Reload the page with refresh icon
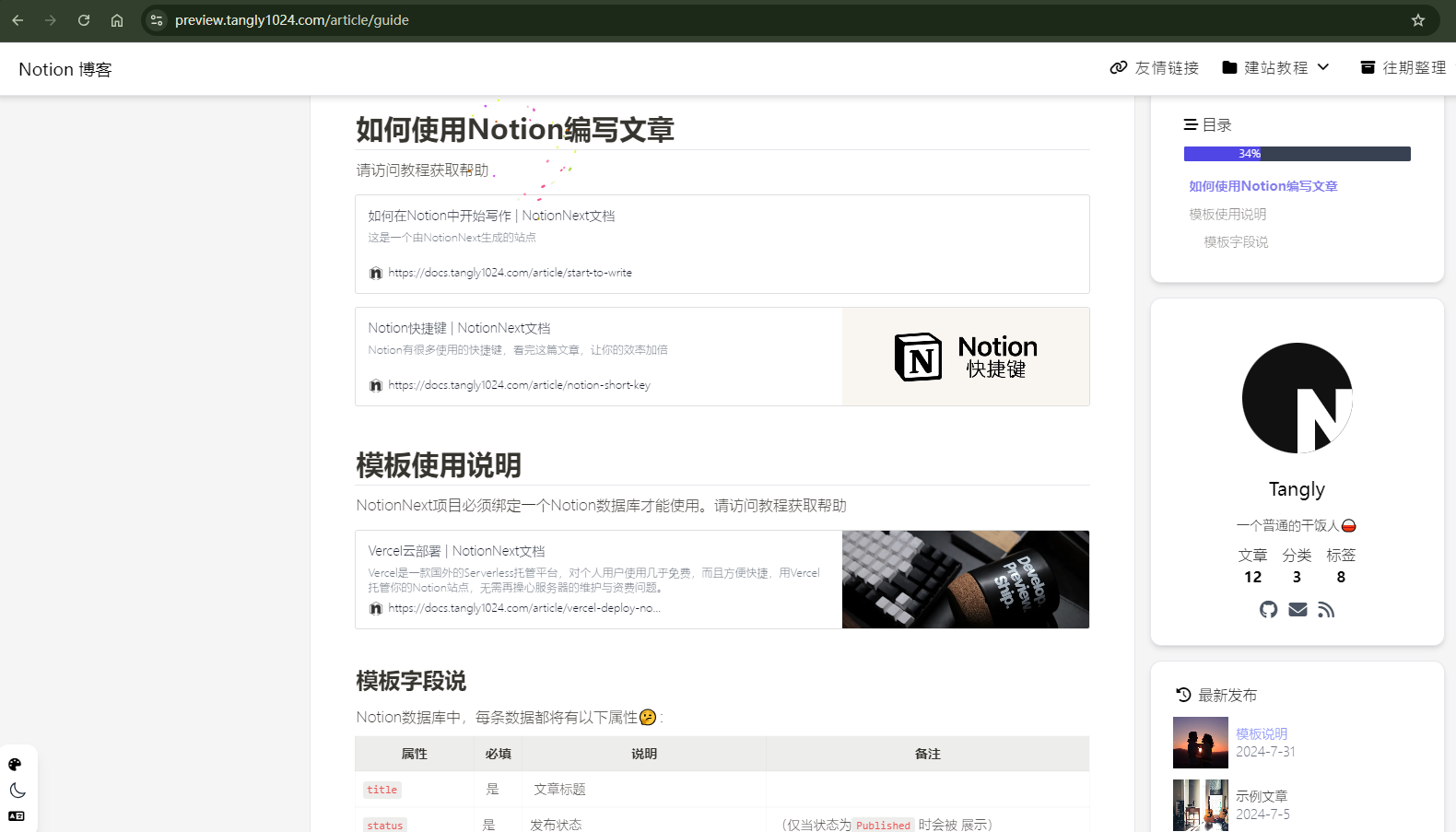1456x832 pixels. [x=84, y=20]
